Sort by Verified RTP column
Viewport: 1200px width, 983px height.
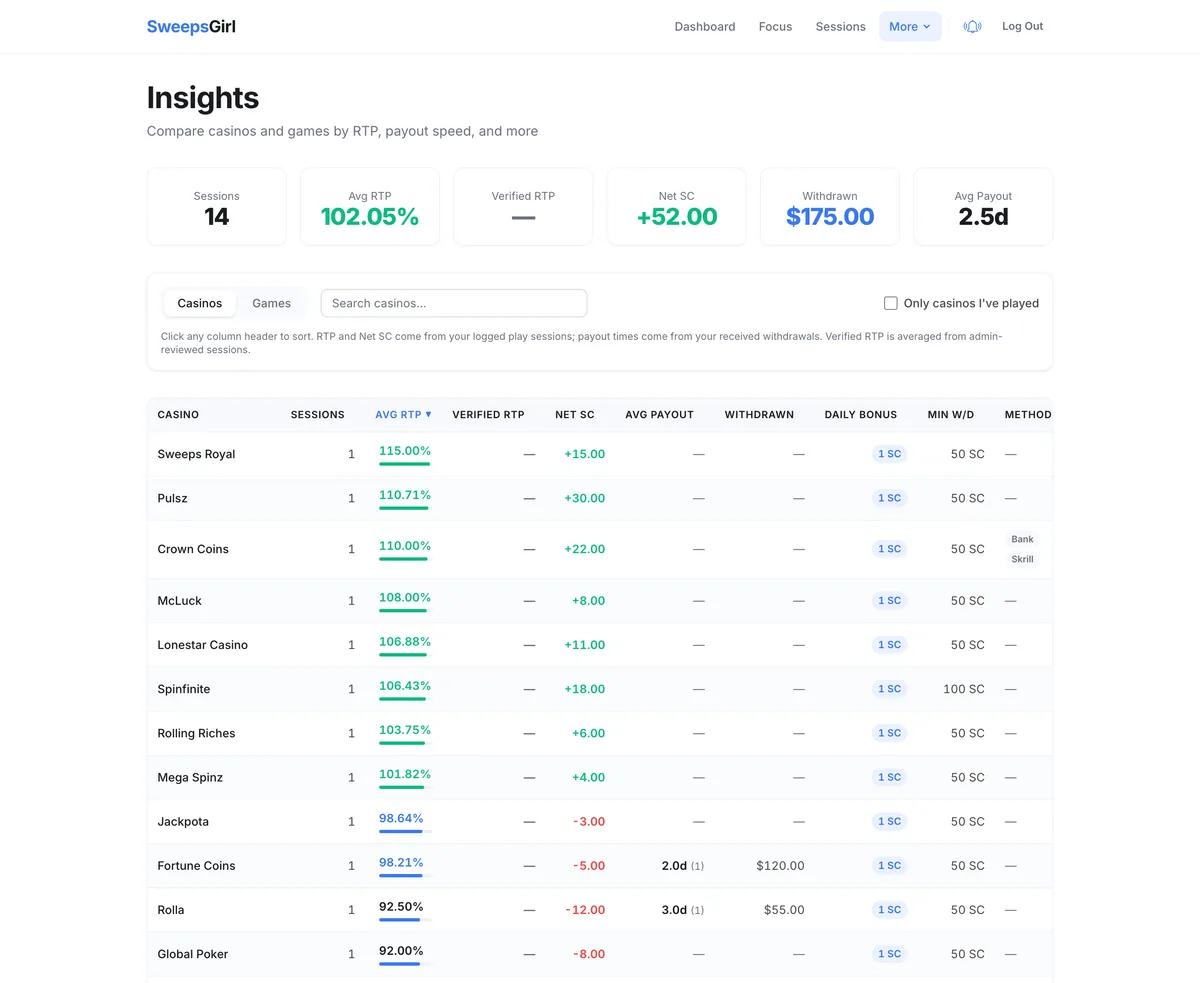(488, 414)
